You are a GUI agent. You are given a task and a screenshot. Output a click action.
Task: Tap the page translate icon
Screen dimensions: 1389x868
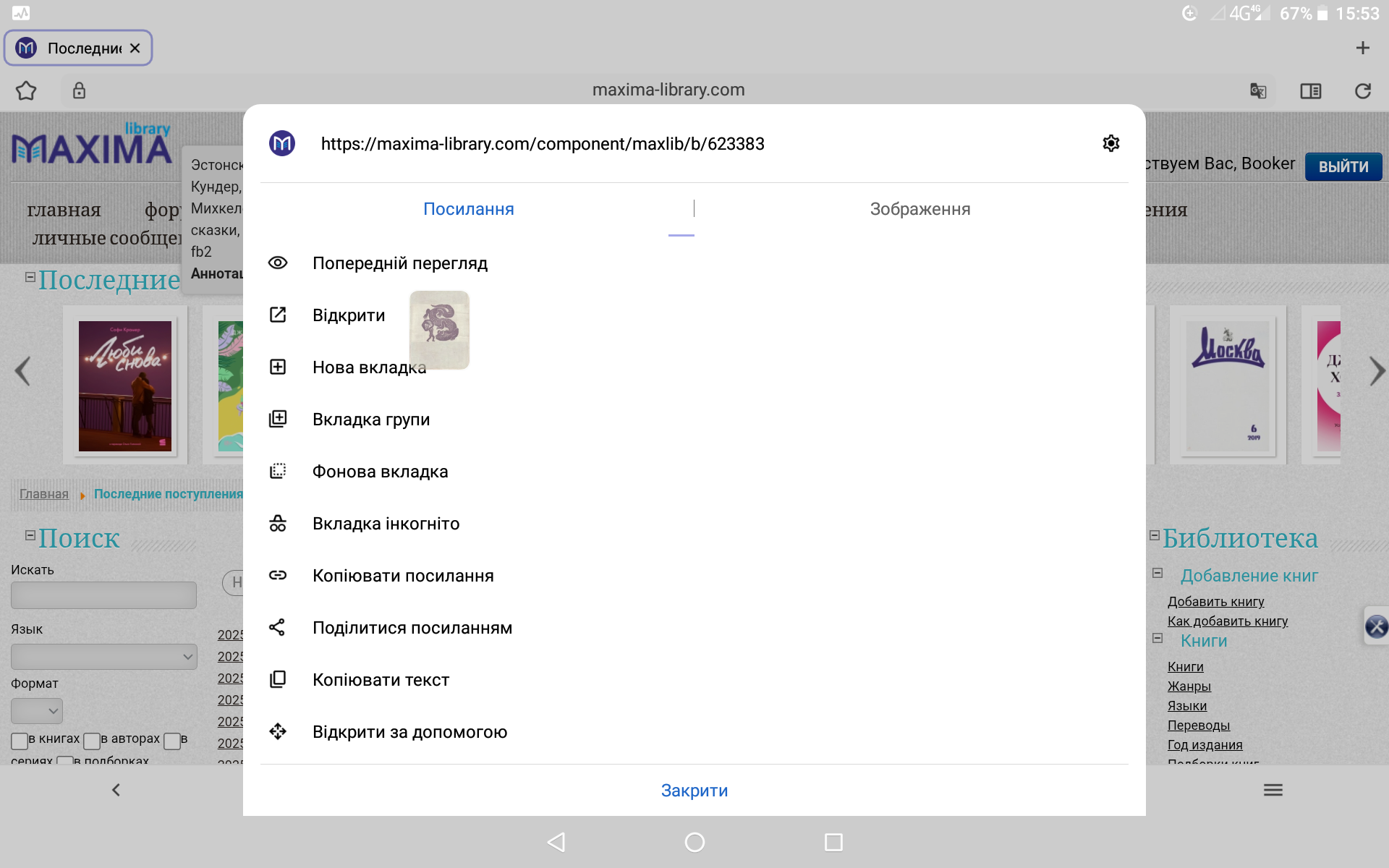tap(1258, 90)
